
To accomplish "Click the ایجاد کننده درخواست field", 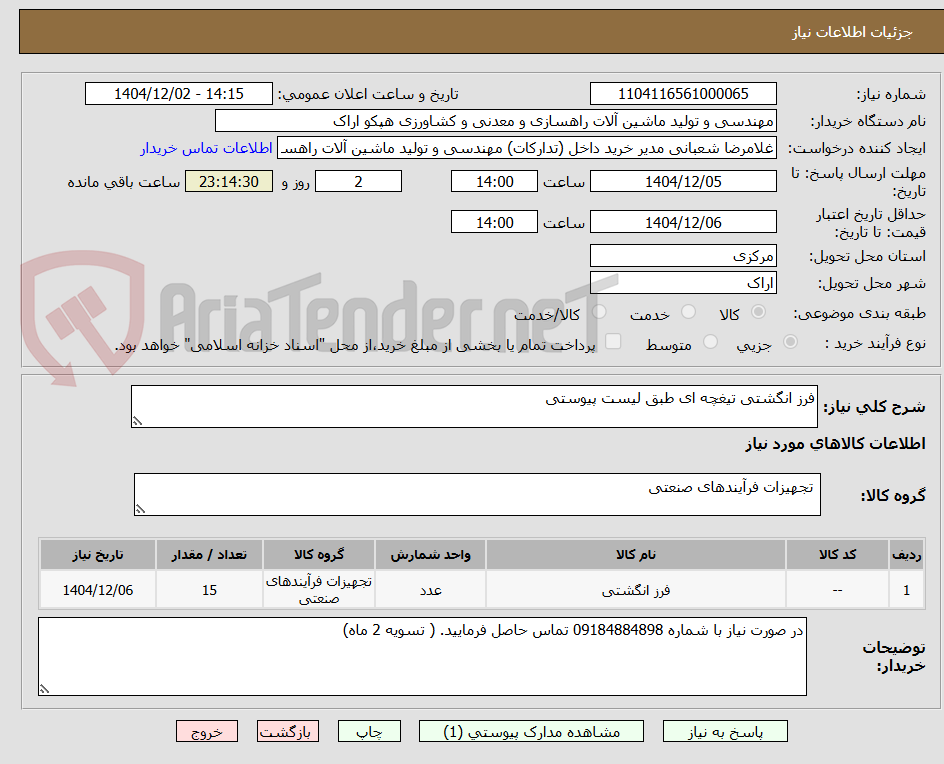I will pyautogui.click(x=527, y=148).
